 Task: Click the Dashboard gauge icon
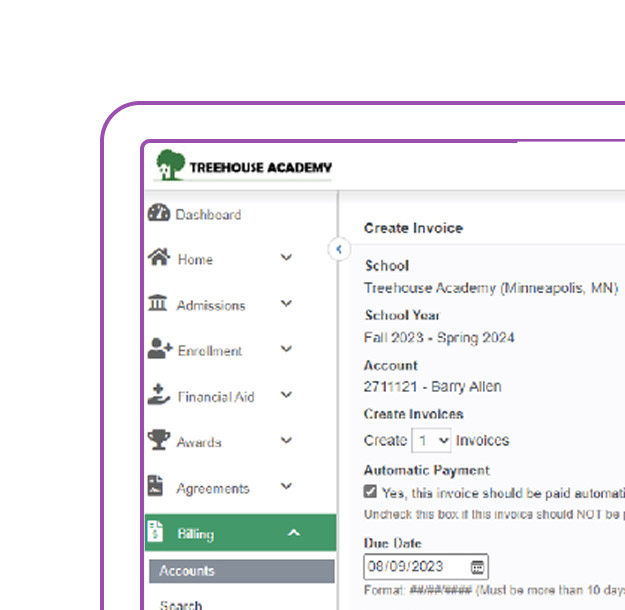(x=159, y=213)
